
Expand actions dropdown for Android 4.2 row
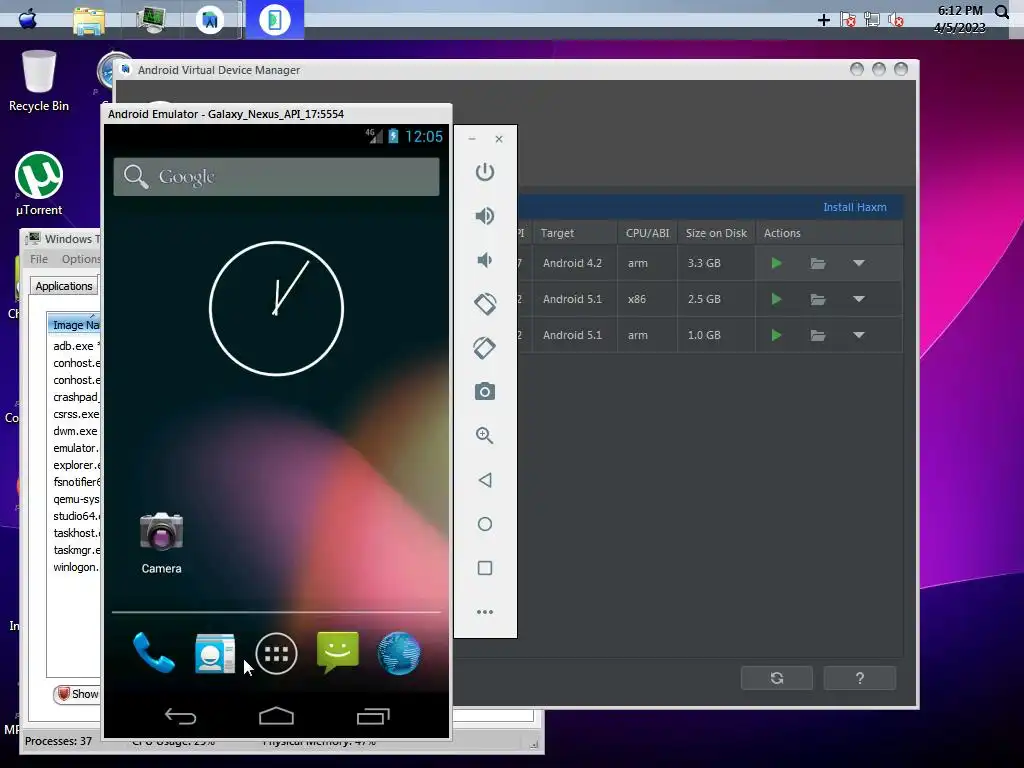(859, 263)
